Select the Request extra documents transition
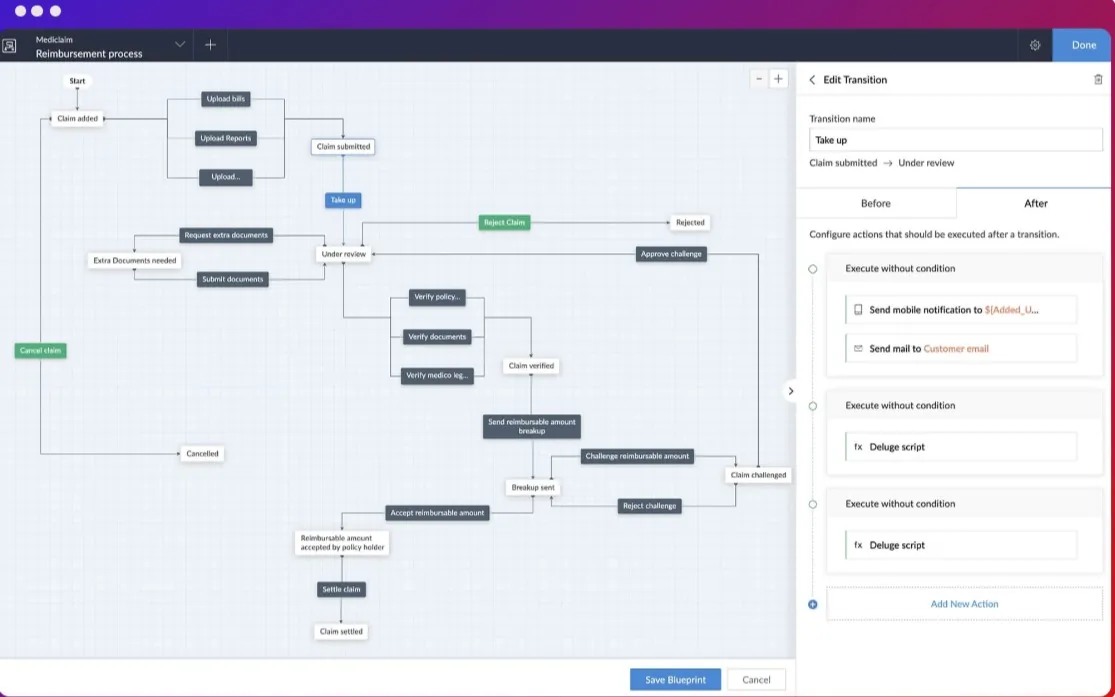The image size is (1115, 697). 226,235
